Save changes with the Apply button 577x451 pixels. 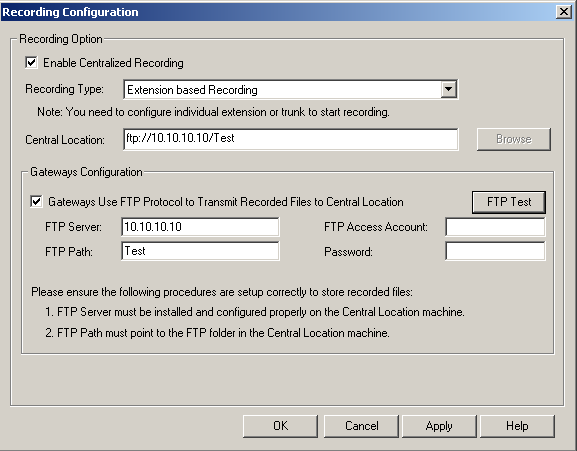pyautogui.click(x=439, y=426)
